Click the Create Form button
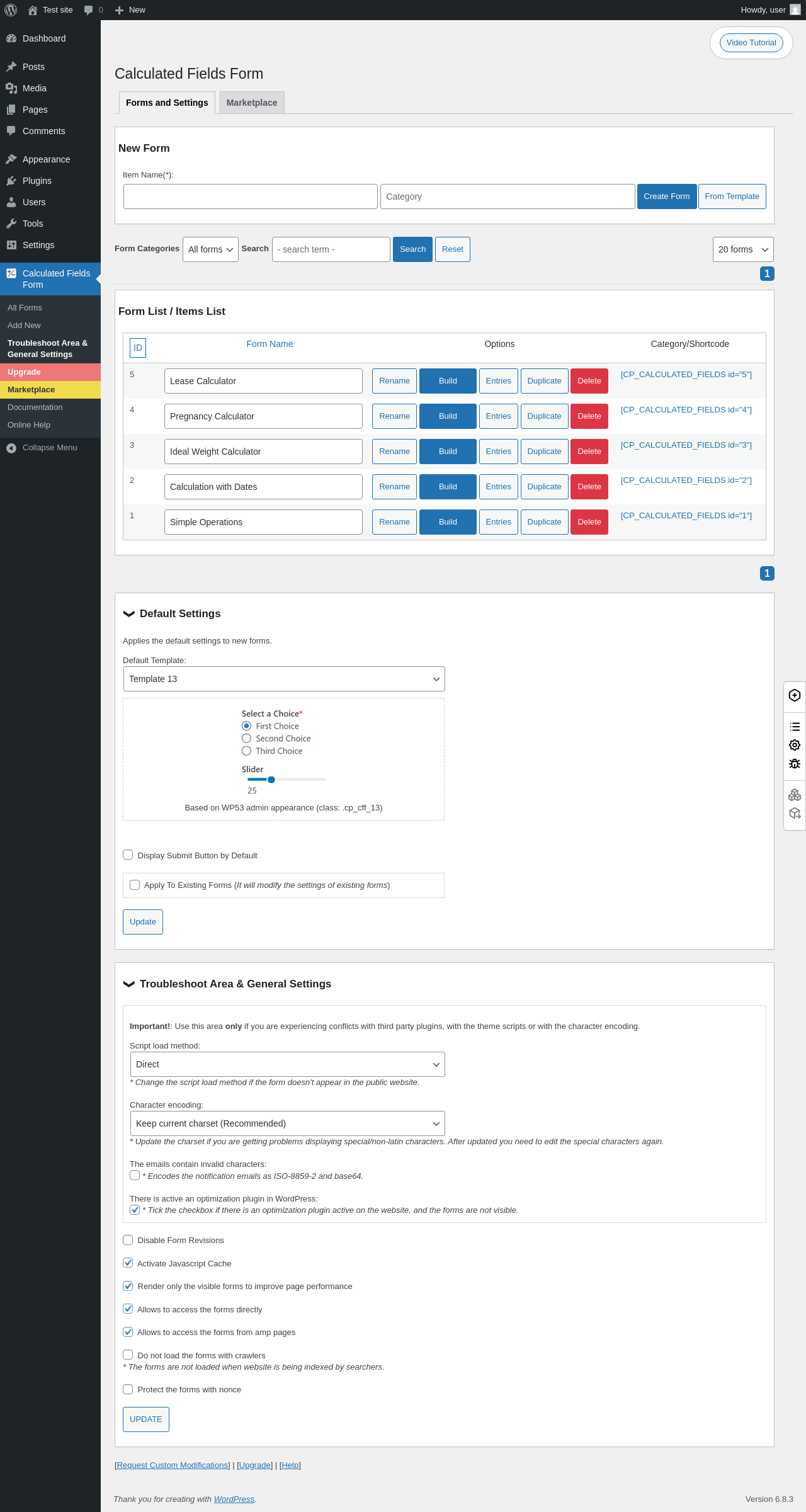806x1512 pixels. click(667, 196)
